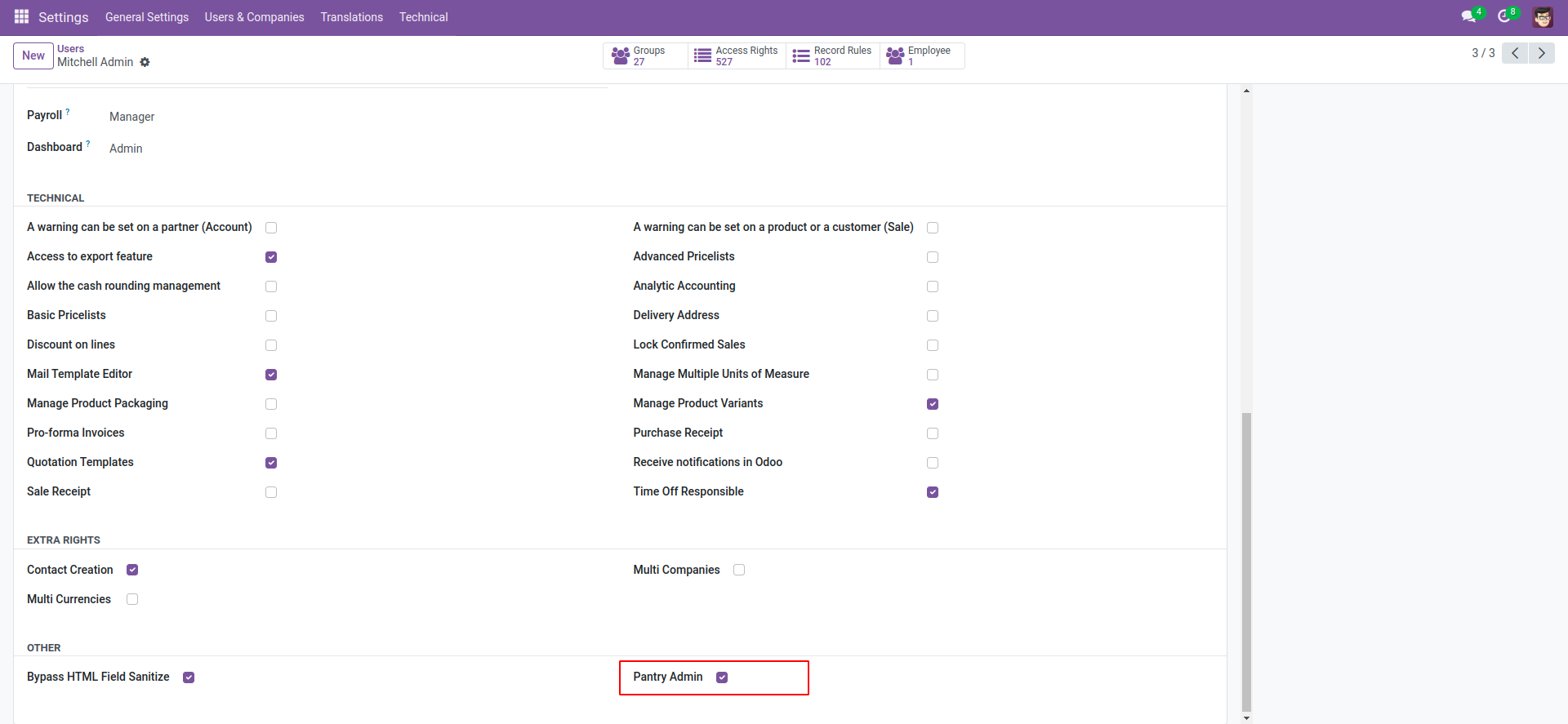This screenshot has width=1568, height=724.
Task: Open the Access Rights stat button
Action: [x=737, y=56]
